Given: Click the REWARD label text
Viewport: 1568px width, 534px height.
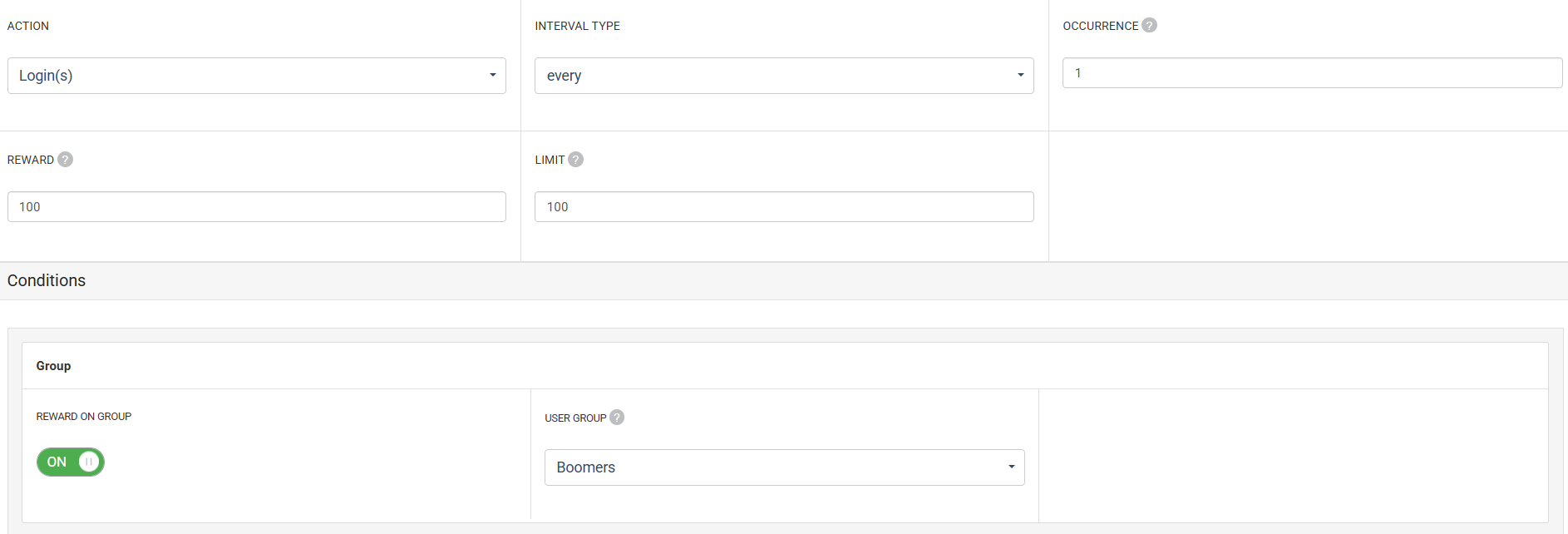Looking at the screenshot, I should tap(31, 160).
